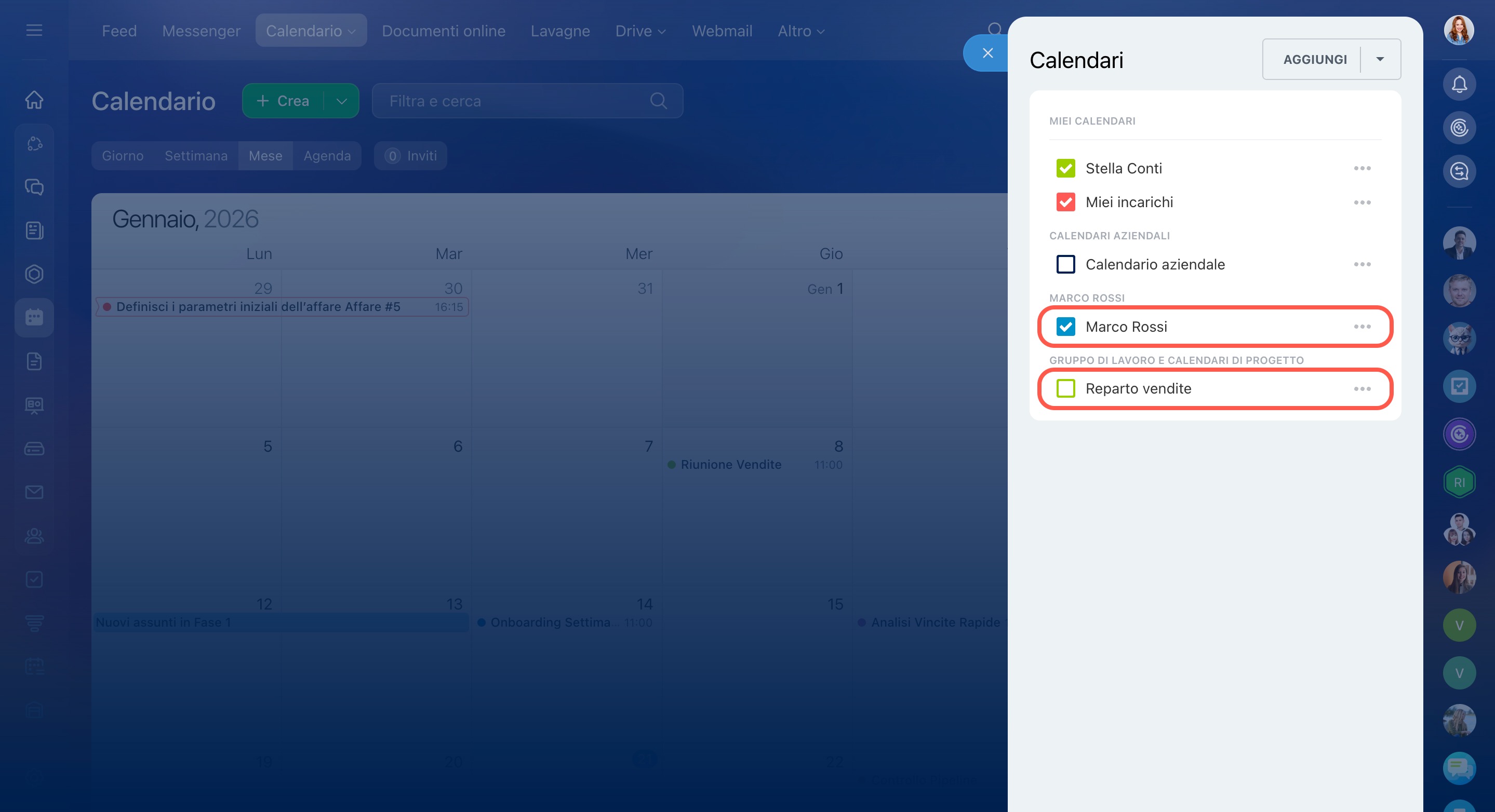The height and width of the screenshot is (812, 1495).
Task: Click the Inviti button
Action: (411, 155)
